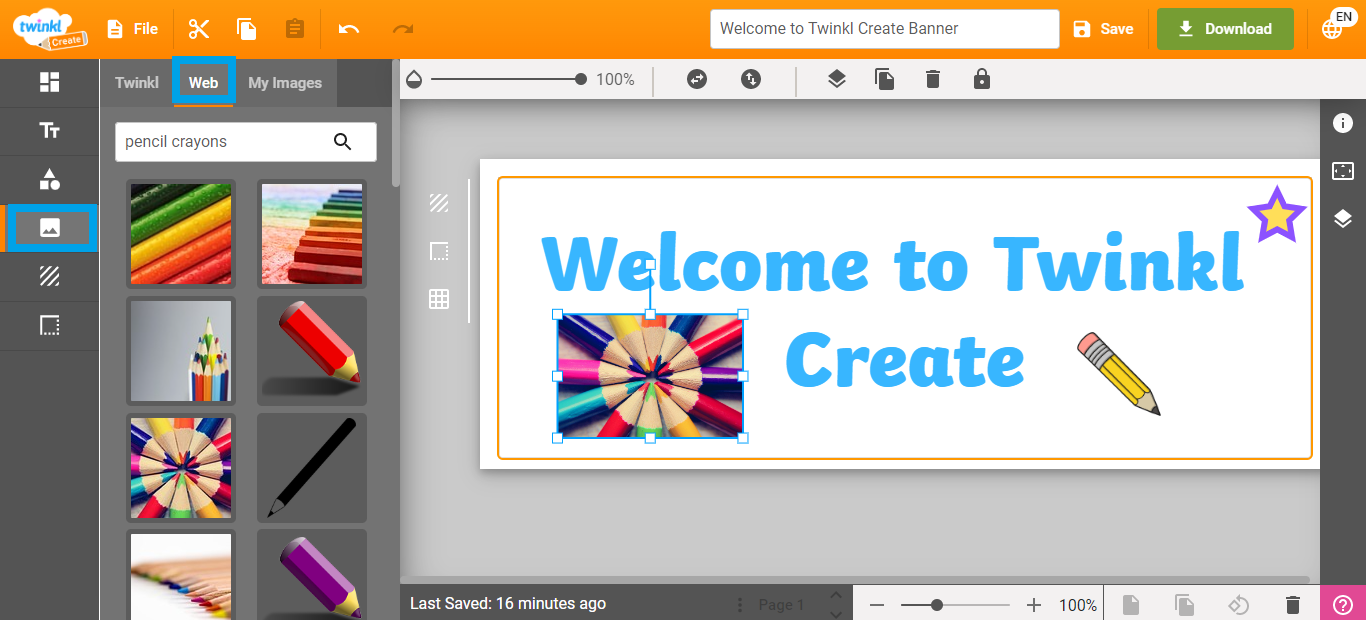Run the image search magnifier
The height and width of the screenshot is (620, 1366).
pos(343,142)
